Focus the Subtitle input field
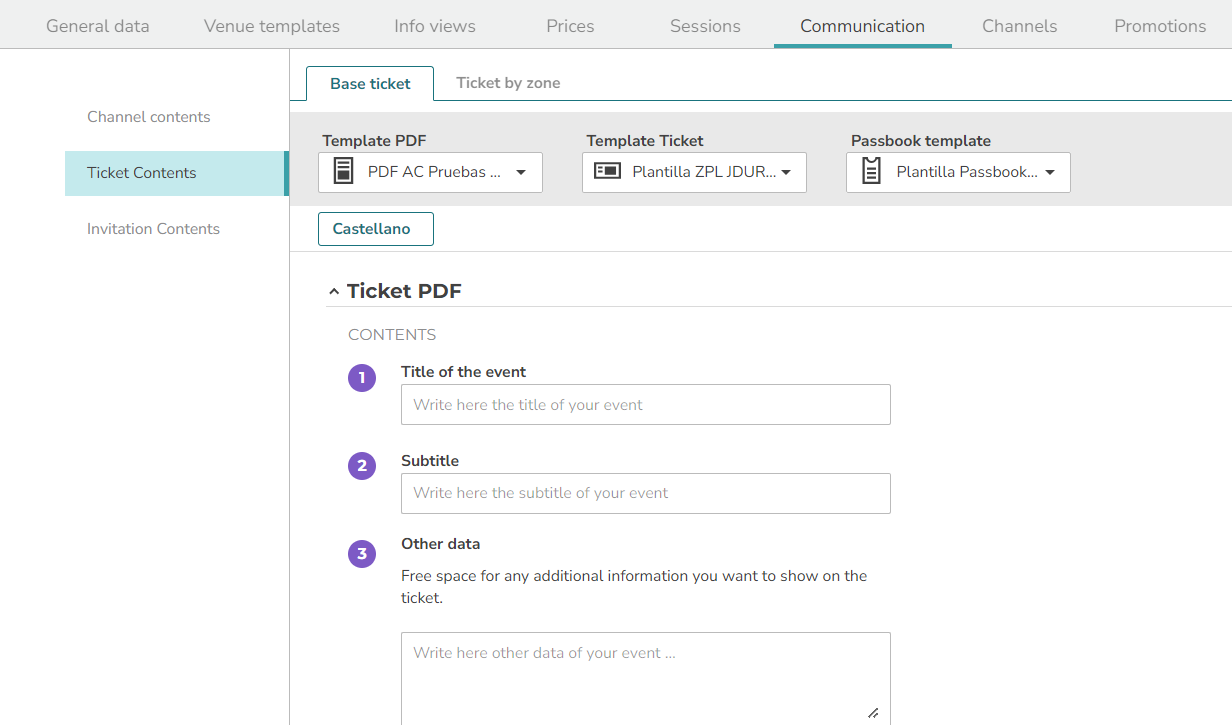The image size is (1232, 725). [x=646, y=493]
